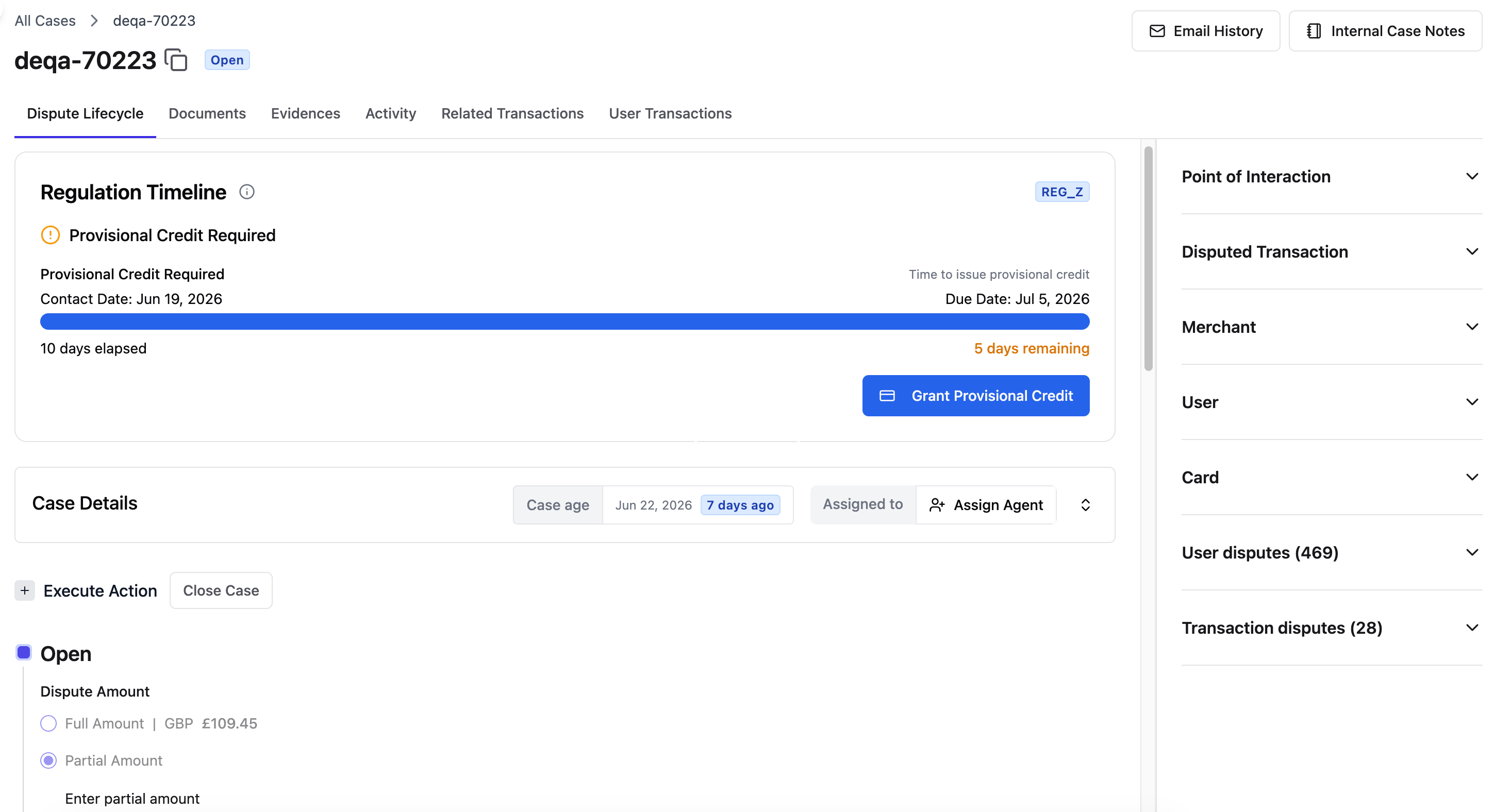
Task: Click 'Contact Date: Jun 19, 2026' text
Action: click(131, 299)
